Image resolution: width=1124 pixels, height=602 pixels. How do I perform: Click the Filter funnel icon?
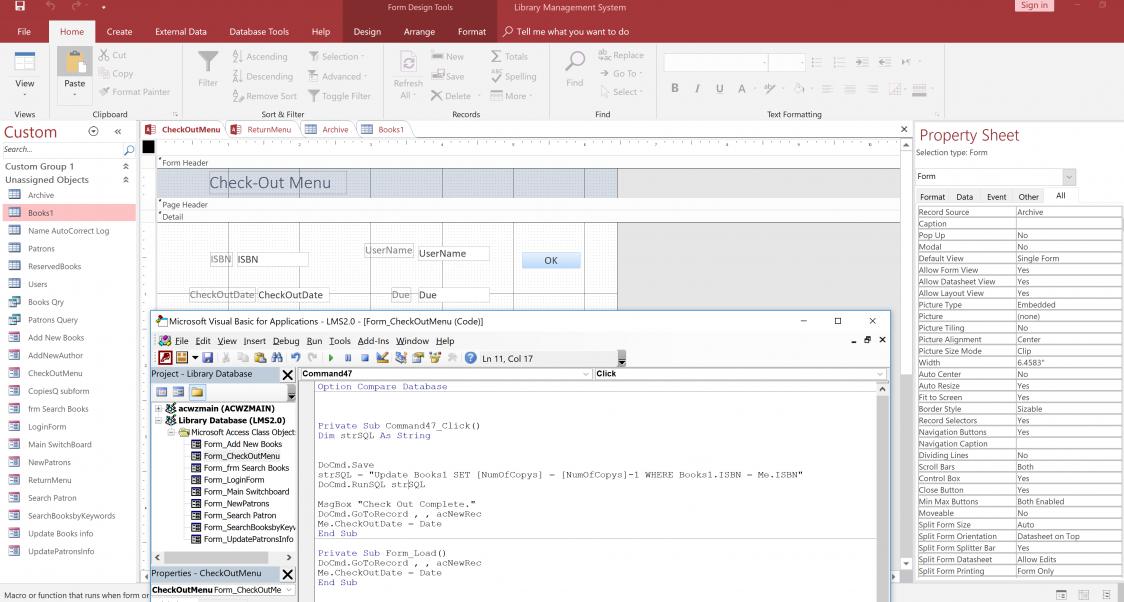[208, 62]
